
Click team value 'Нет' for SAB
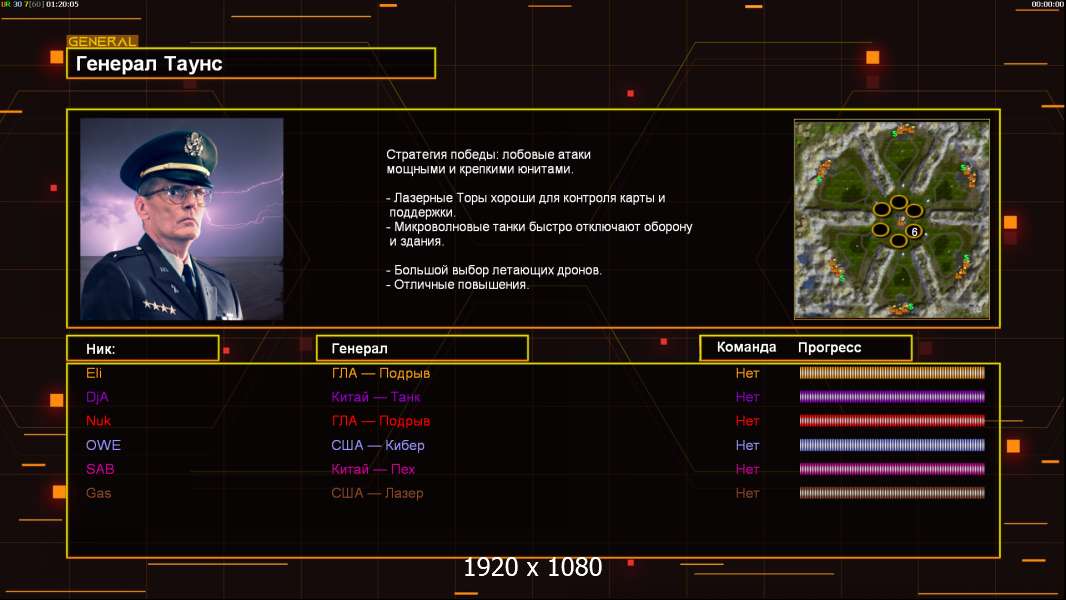click(x=747, y=469)
